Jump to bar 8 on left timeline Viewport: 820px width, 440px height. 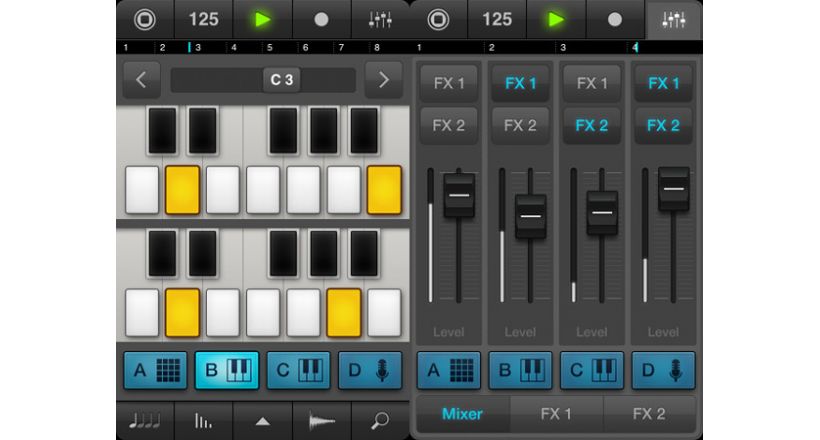tap(377, 48)
